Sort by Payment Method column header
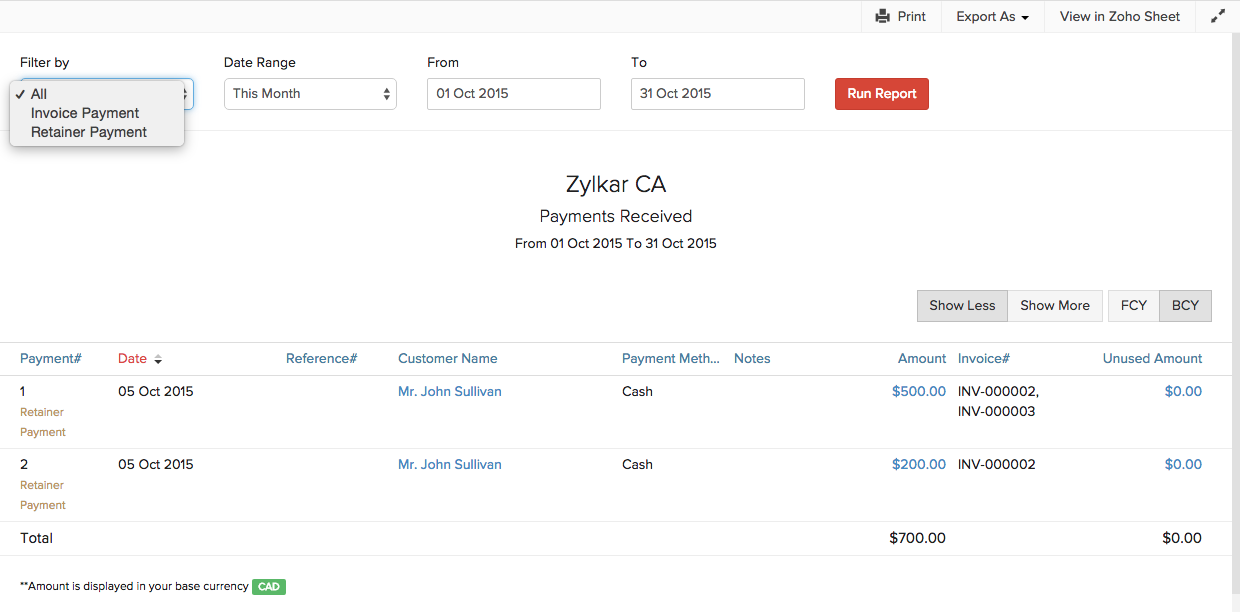Image resolution: width=1240 pixels, height=612 pixels. pos(671,359)
